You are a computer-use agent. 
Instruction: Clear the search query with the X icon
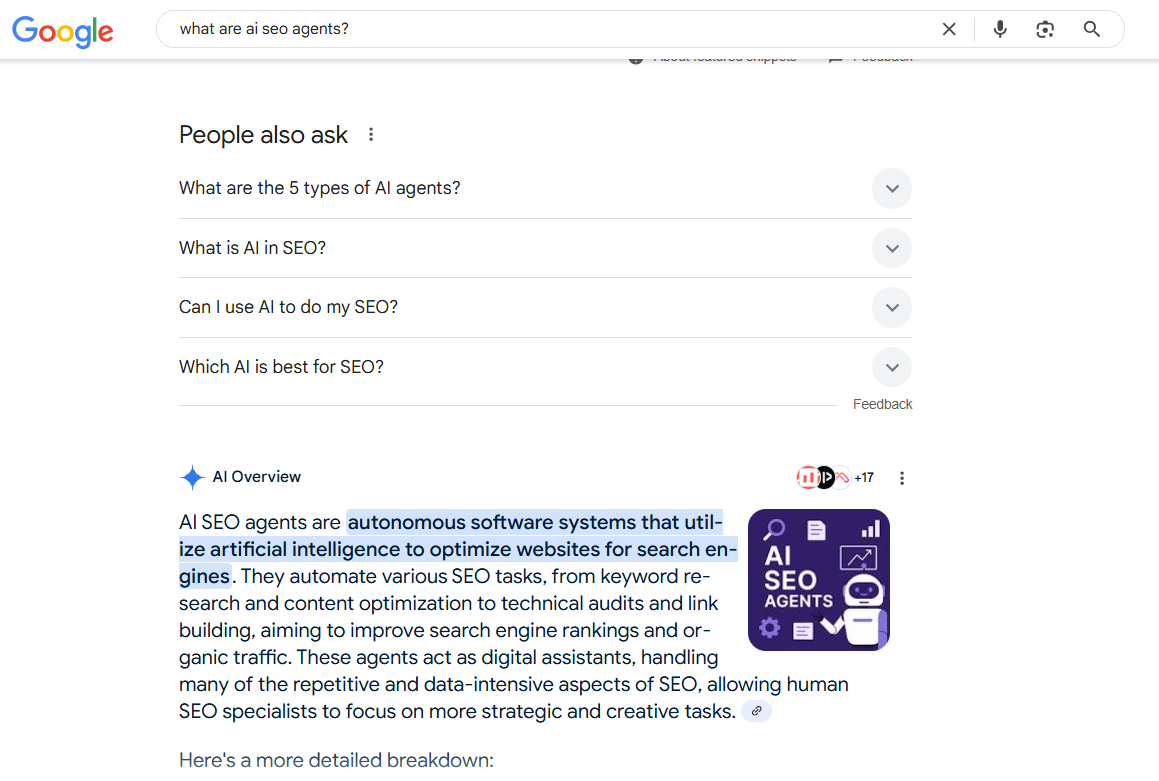[x=948, y=29]
